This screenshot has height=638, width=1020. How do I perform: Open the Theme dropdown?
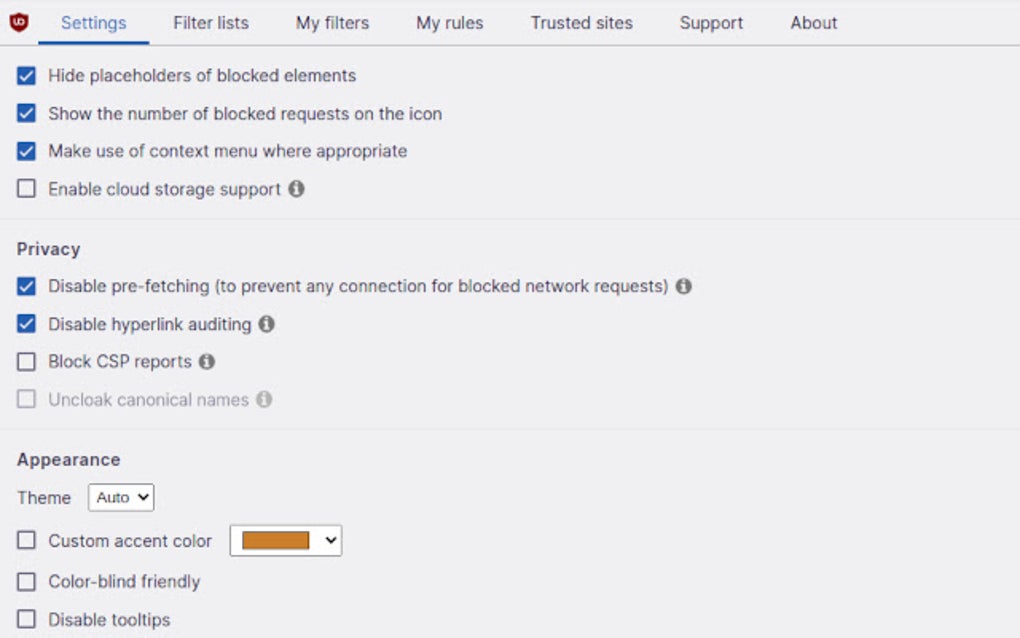120,497
